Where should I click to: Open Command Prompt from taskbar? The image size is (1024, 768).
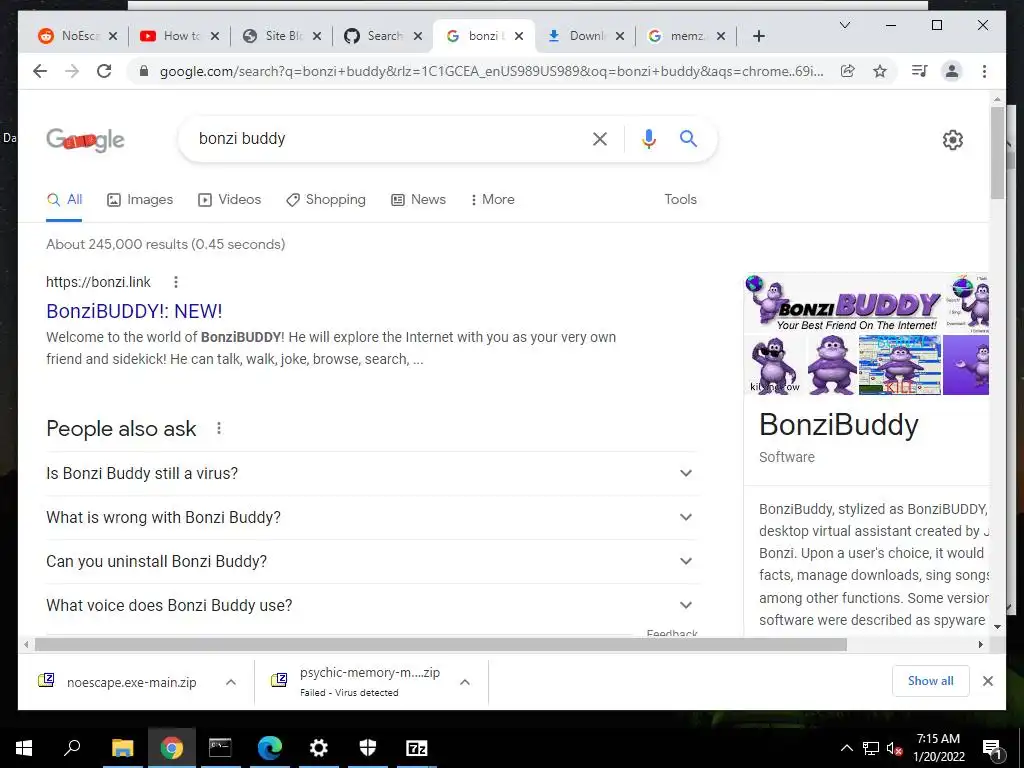[x=220, y=748]
